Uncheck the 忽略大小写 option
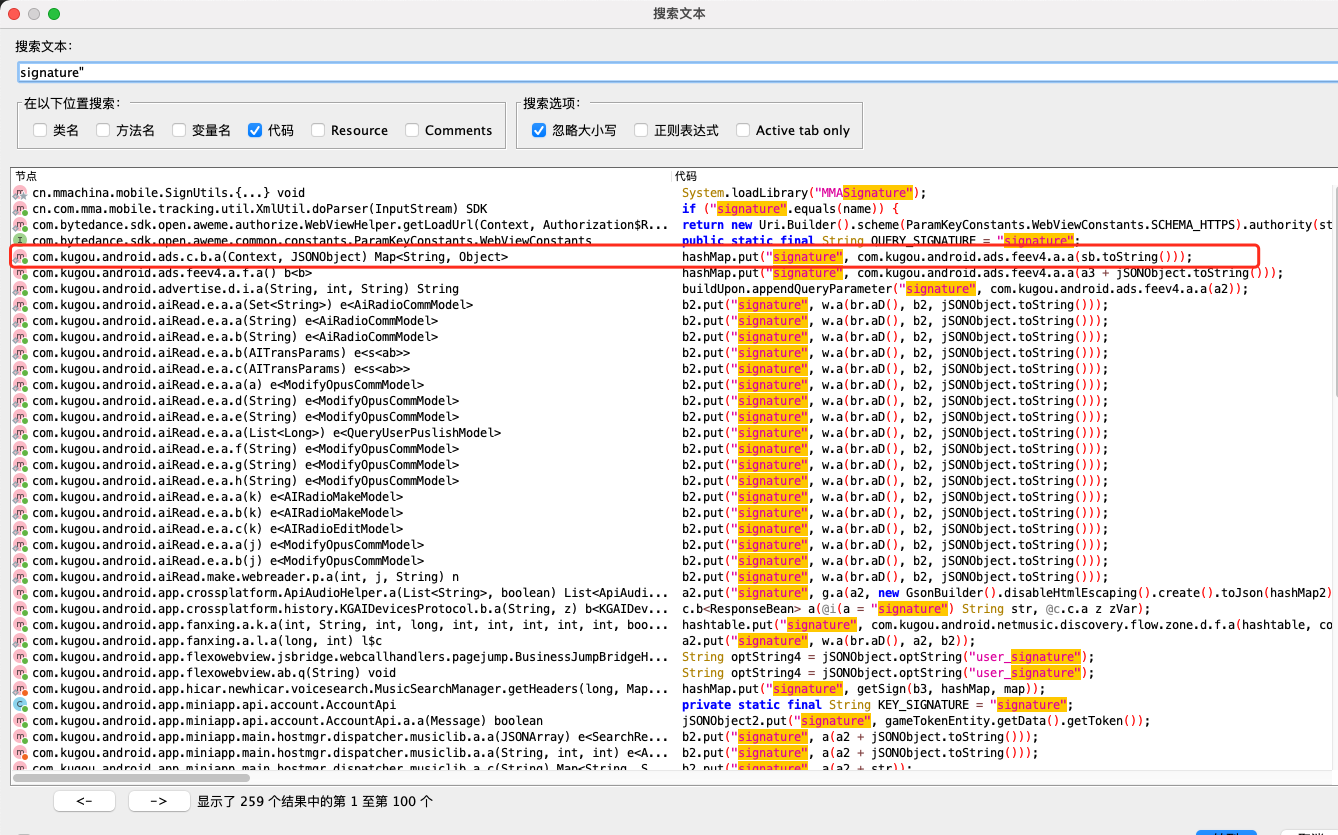This screenshot has height=835, width=1338. click(x=539, y=130)
